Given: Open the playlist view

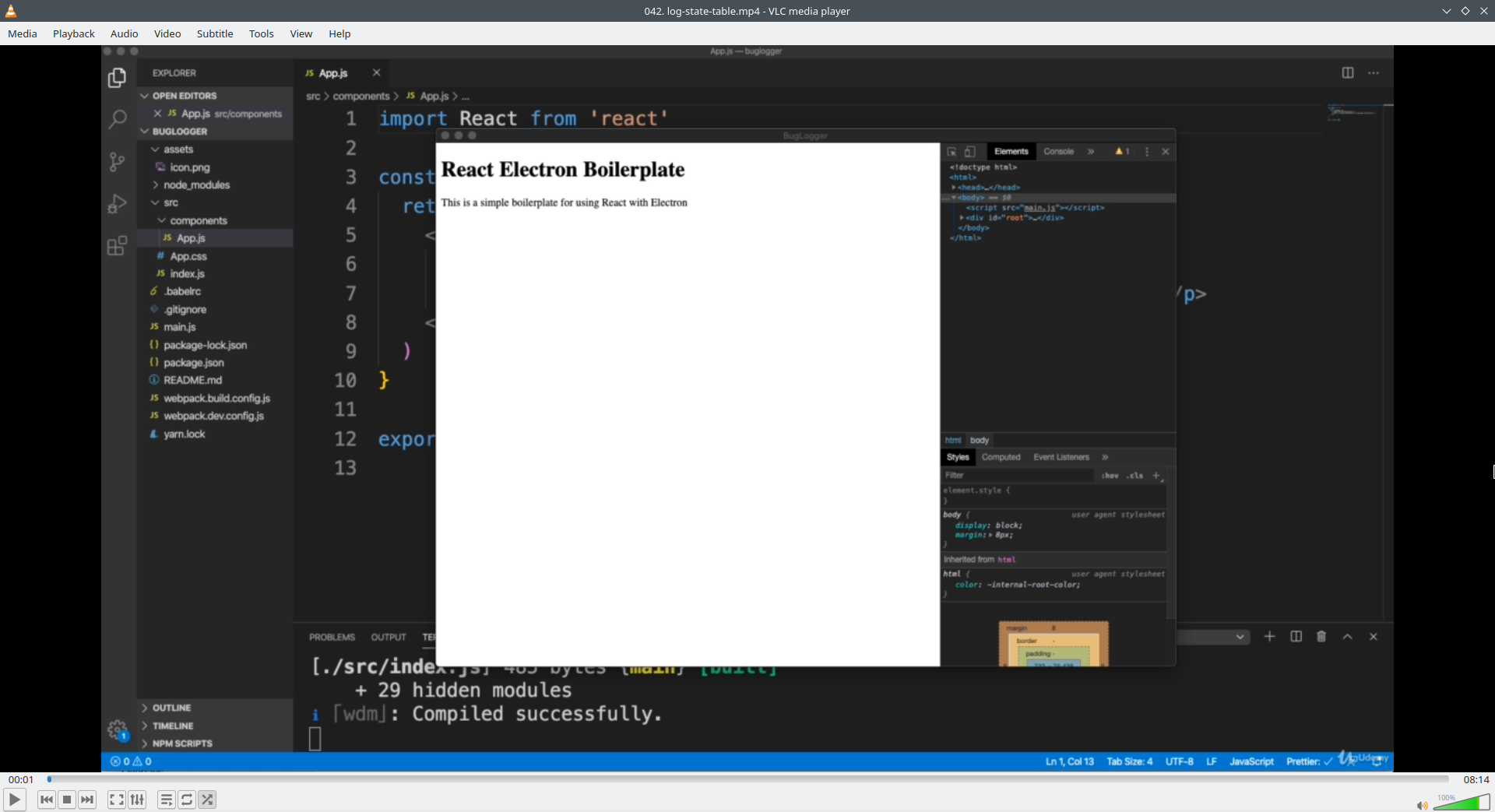Looking at the screenshot, I should coord(166,800).
